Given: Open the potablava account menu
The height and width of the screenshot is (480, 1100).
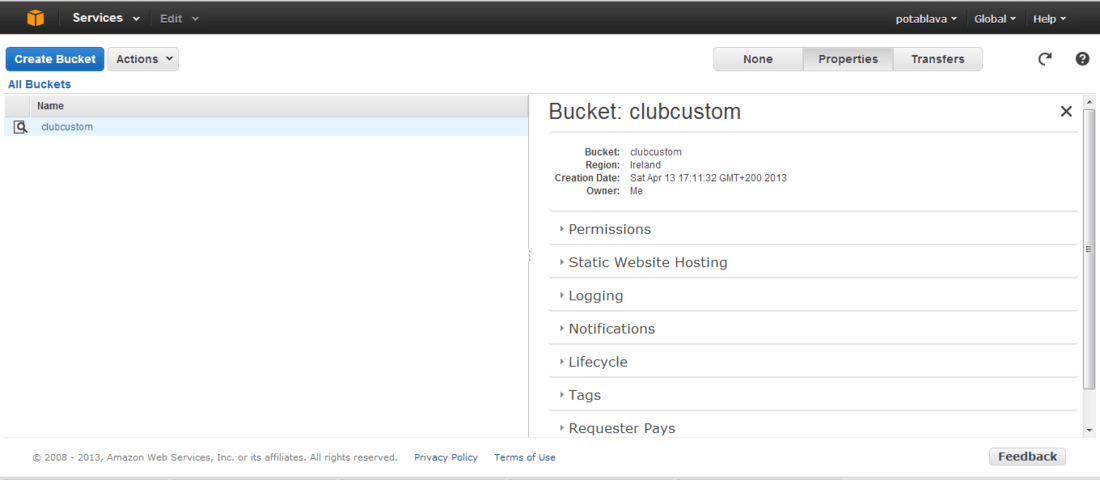Looking at the screenshot, I should pos(926,19).
